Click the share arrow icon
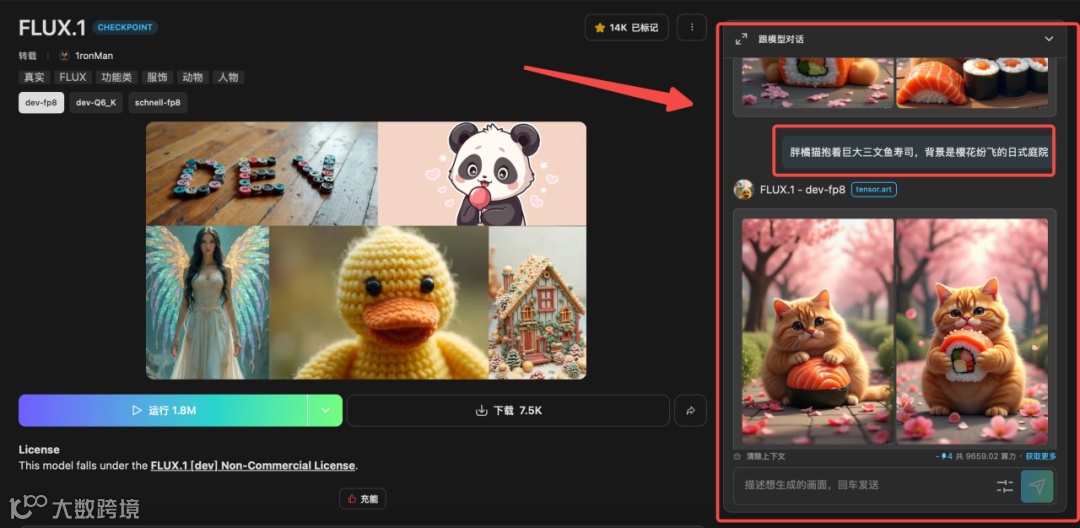 tap(691, 410)
